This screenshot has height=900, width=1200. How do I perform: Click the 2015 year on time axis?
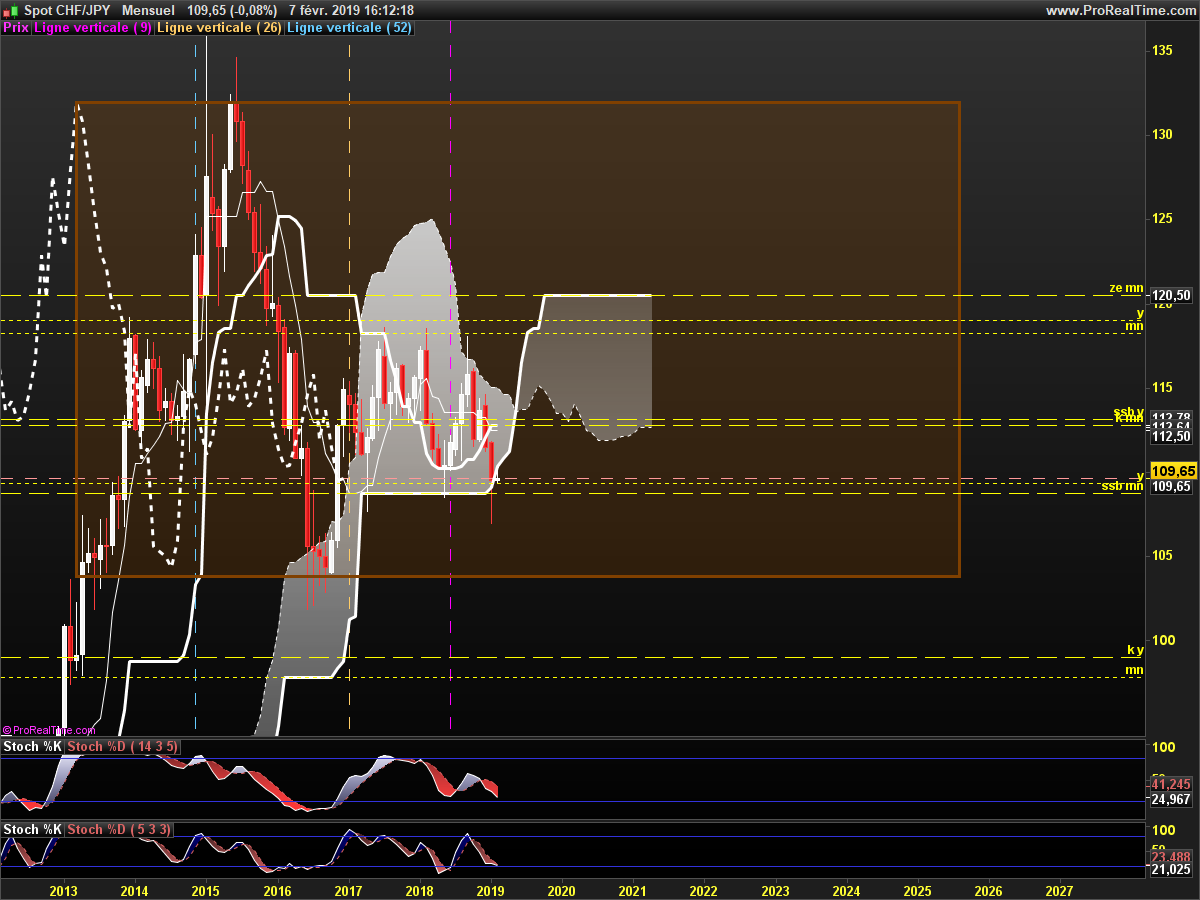point(205,889)
